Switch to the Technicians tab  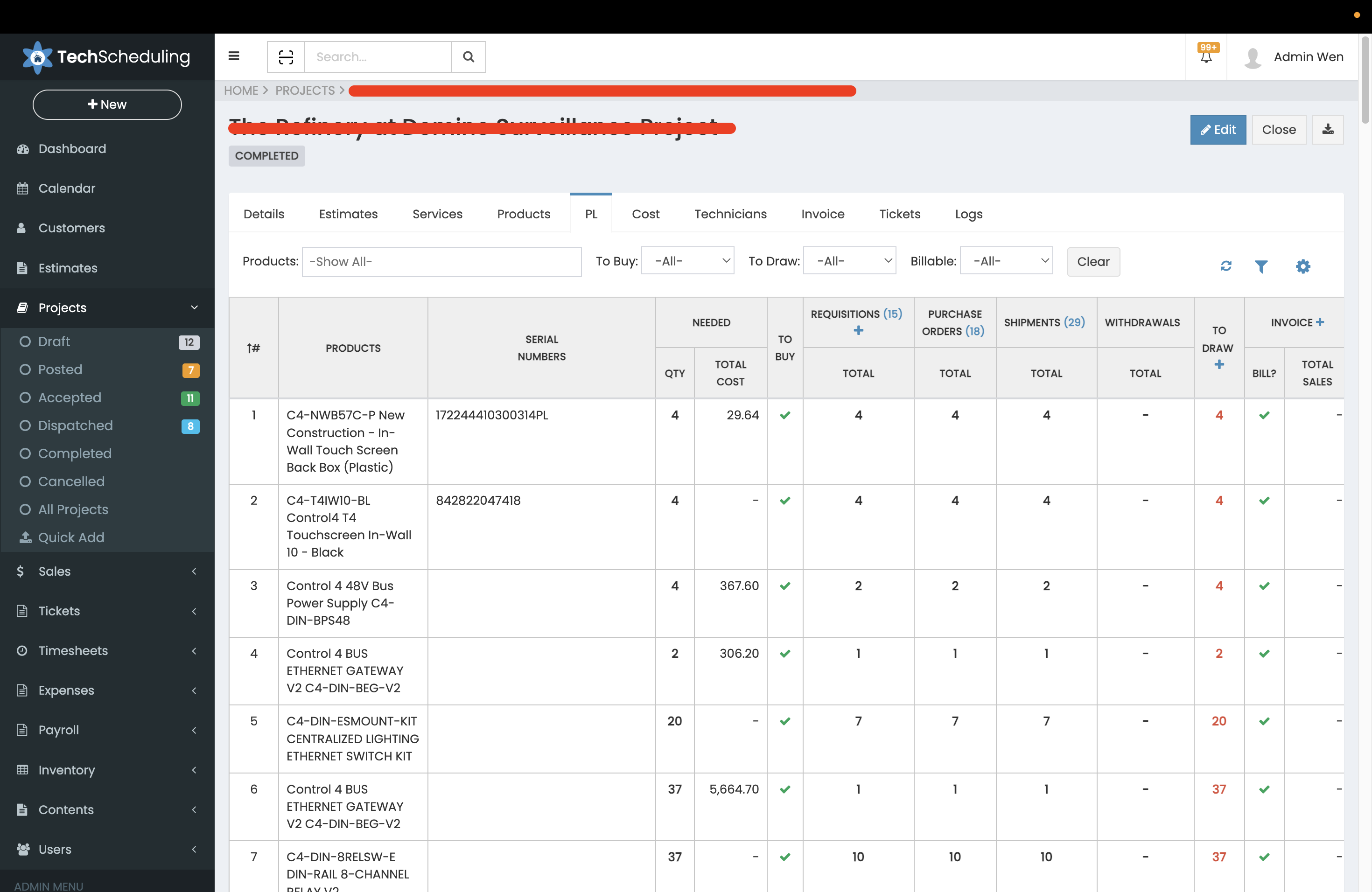point(731,214)
